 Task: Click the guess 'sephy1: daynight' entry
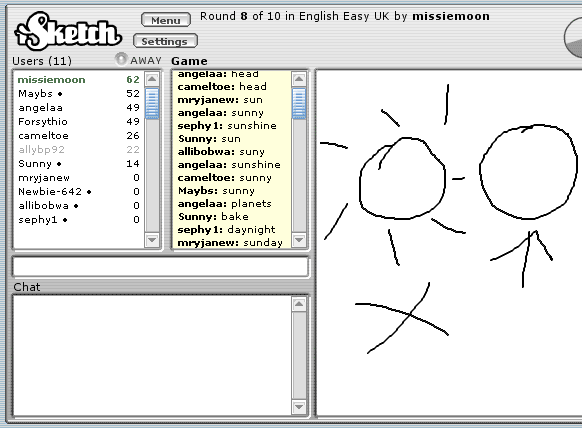point(226,230)
